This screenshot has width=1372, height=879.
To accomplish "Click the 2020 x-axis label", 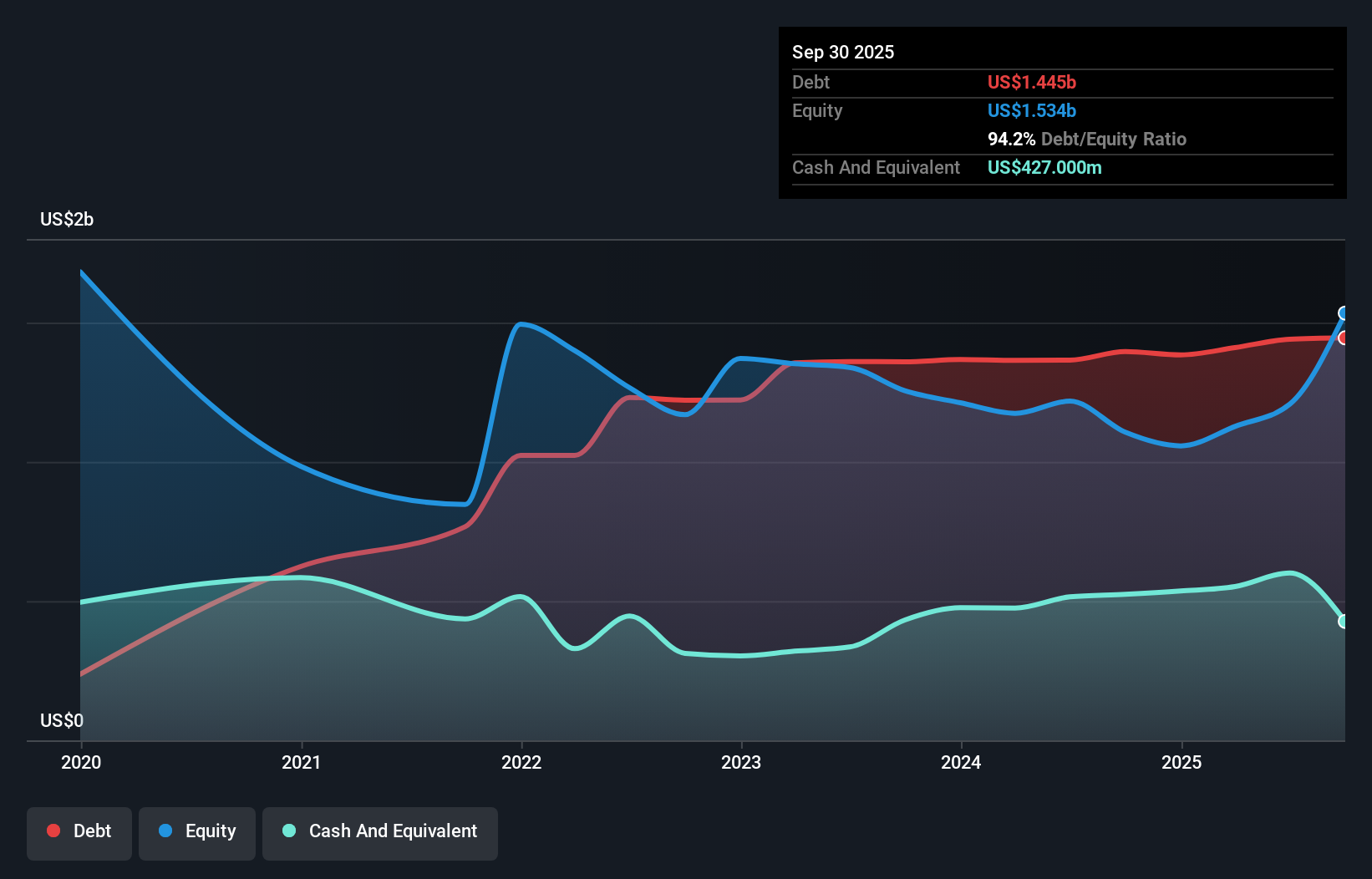I will coord(81,762).
